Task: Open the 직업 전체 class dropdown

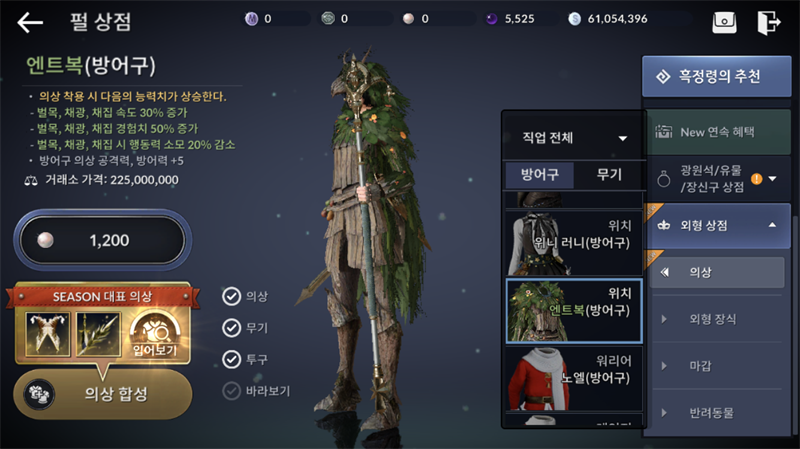Action: point(573,138)
